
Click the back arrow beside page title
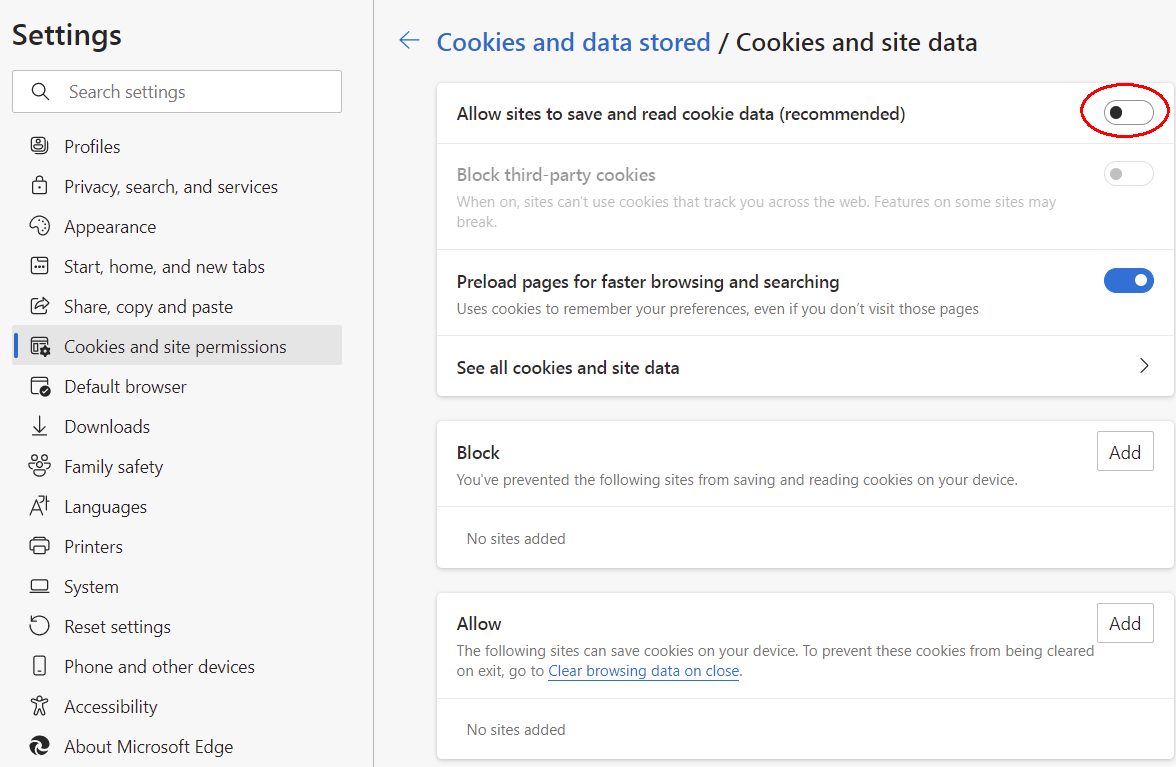(409, 40)
